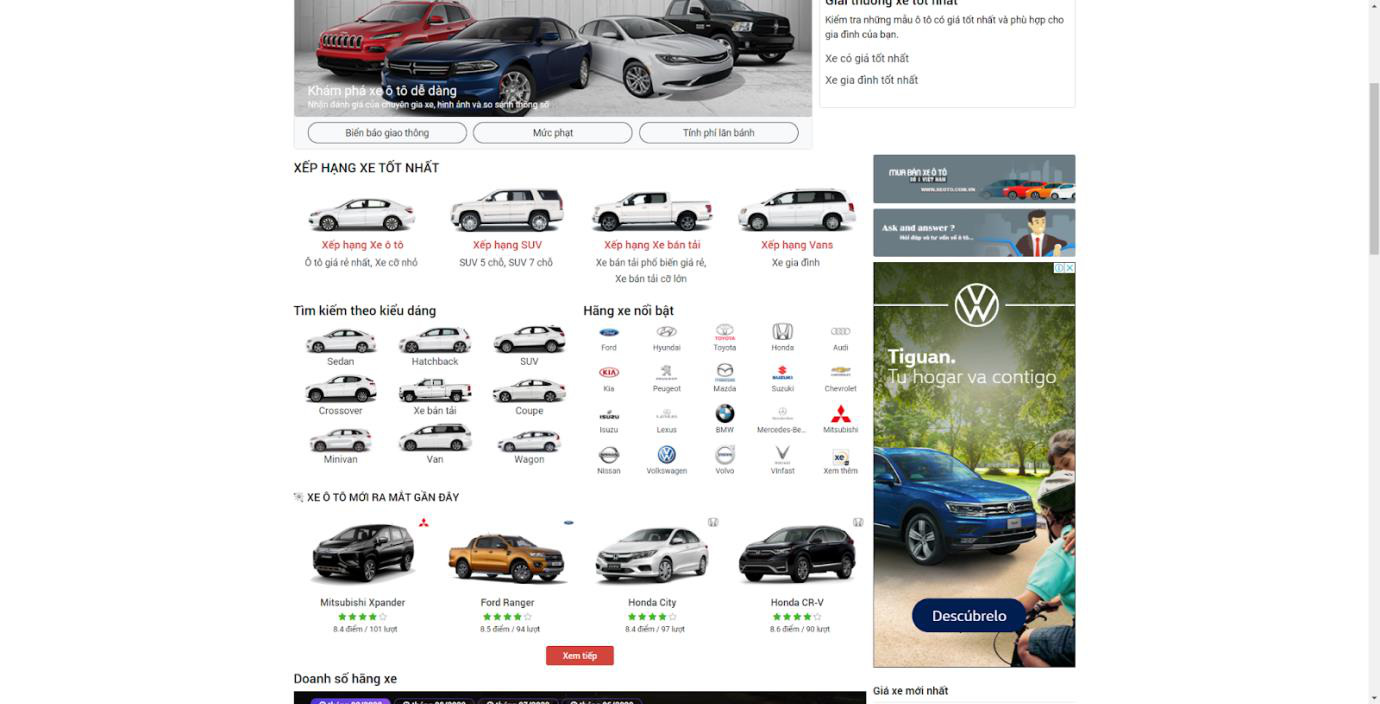Viewport: 1380px width, 704px height.
Task: Select the Vinfast brand logo
Action: click(x=783, y=454)
